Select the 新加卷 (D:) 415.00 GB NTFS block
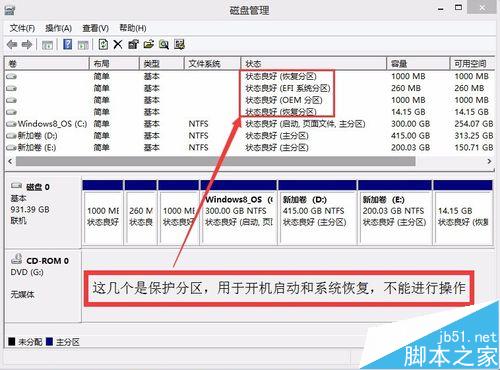This screenshot has width=500, height=370. tap(317, 212)
